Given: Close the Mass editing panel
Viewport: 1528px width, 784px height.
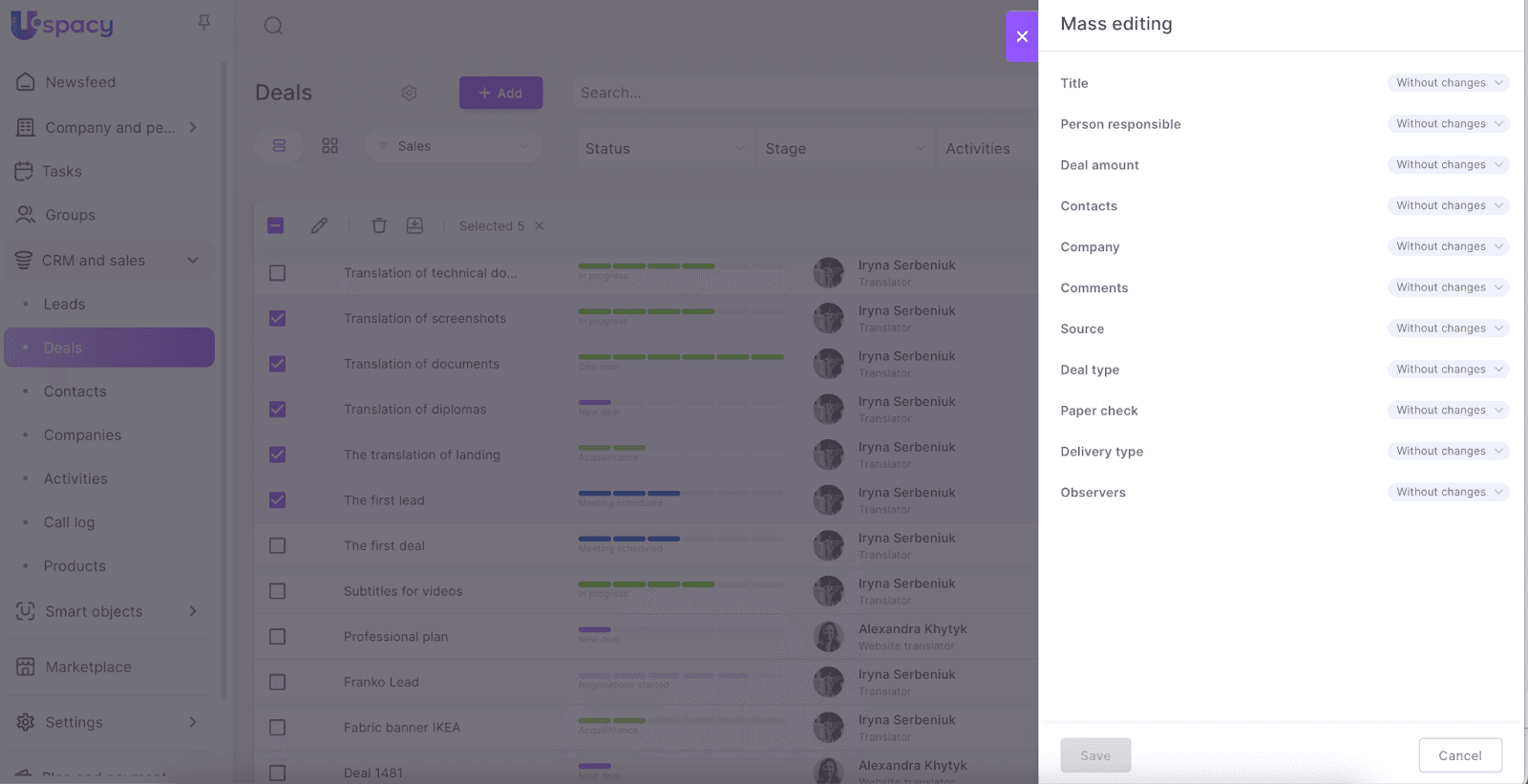Looking at the screenshot, I should [x=1022, y=36].
